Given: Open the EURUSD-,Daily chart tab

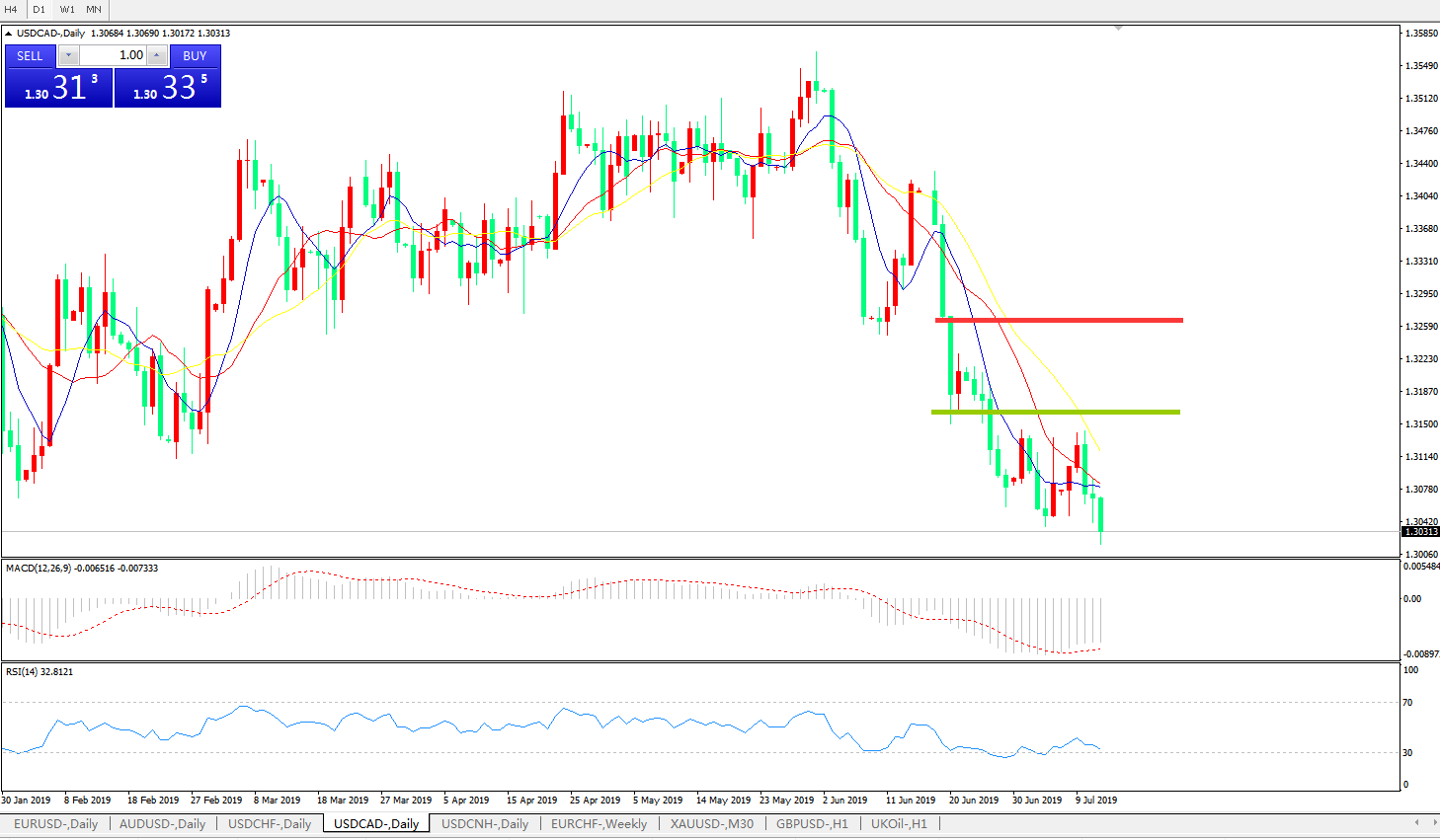Looking at the screenshot, I should [x=56, y=823].
